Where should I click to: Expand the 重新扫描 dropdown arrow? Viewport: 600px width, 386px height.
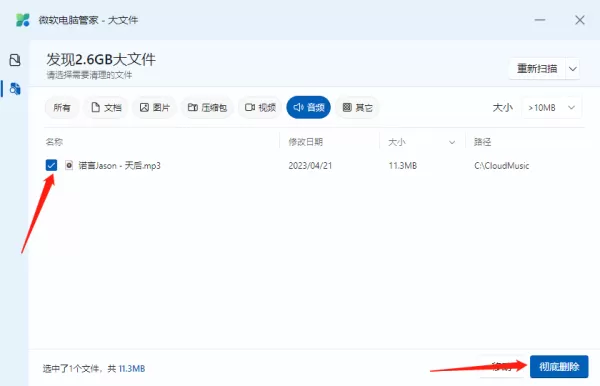tap(572, 69)
